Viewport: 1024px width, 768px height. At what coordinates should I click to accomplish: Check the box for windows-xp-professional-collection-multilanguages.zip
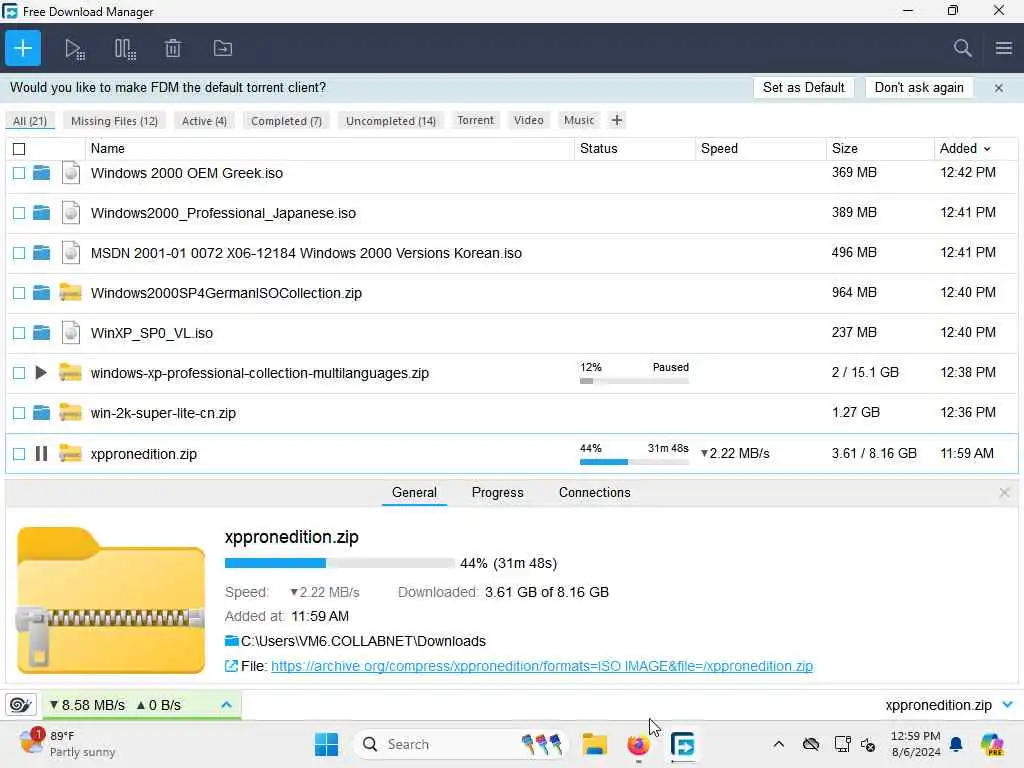coord(19,373)
